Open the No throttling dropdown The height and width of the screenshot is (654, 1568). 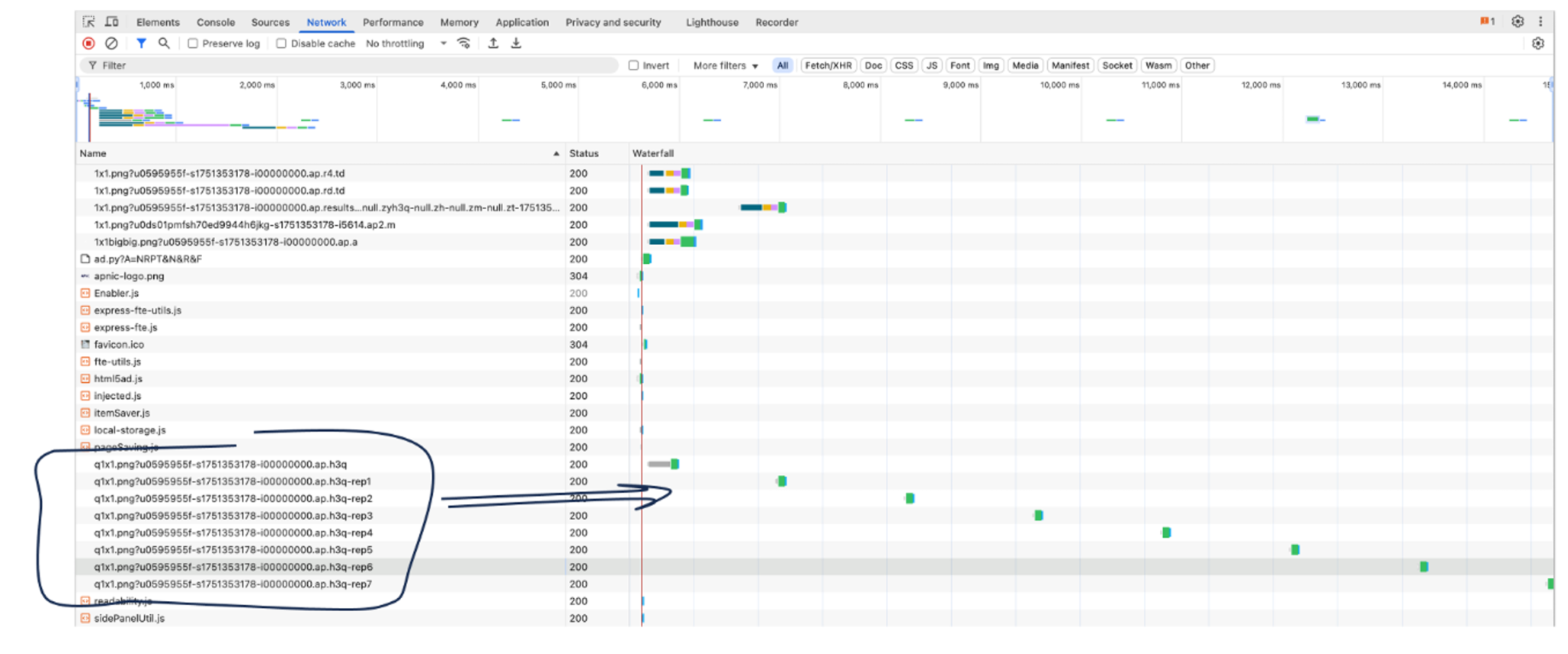click(x=406, y=44)
